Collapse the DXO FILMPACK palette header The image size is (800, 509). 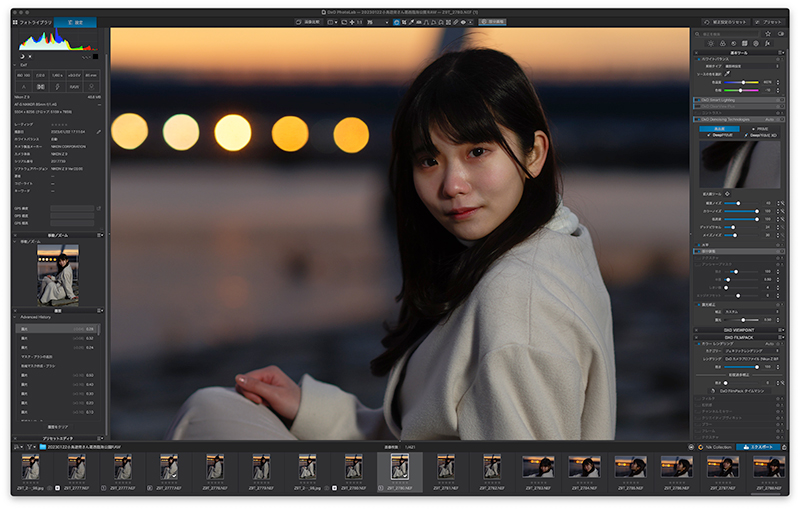(x=738, y=337)
